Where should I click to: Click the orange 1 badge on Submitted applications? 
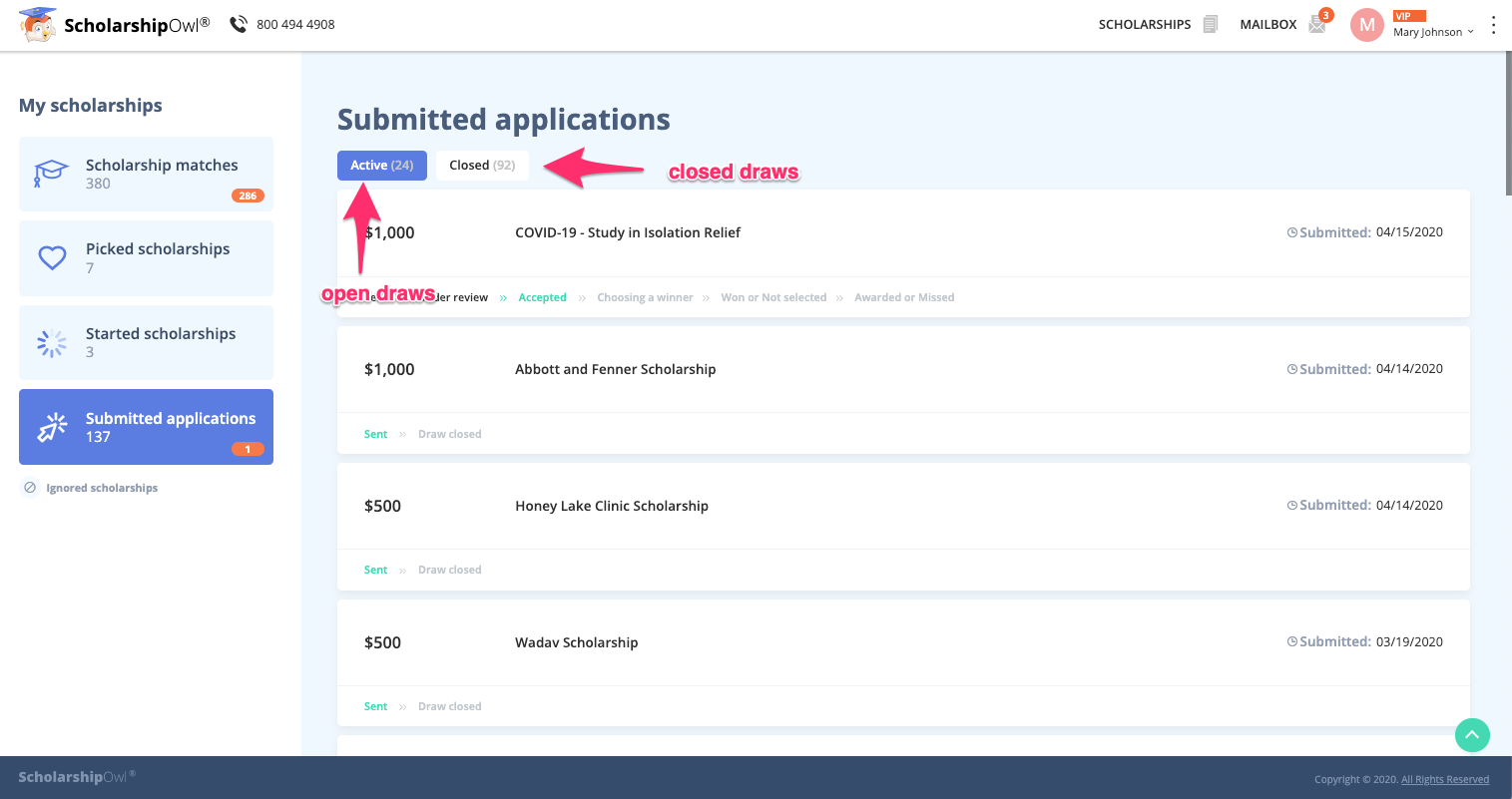[248, 449]
